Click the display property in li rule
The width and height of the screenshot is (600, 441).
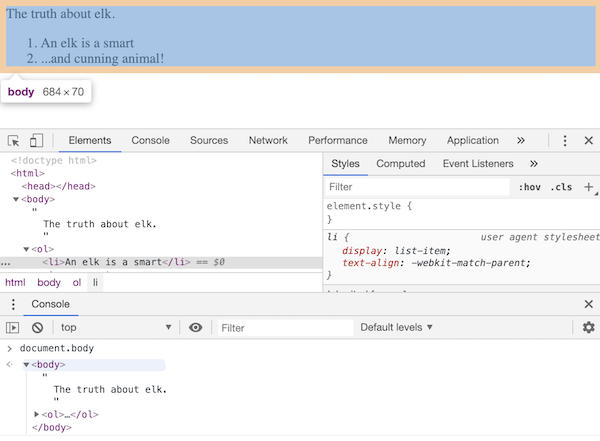[x=362, y=251]
